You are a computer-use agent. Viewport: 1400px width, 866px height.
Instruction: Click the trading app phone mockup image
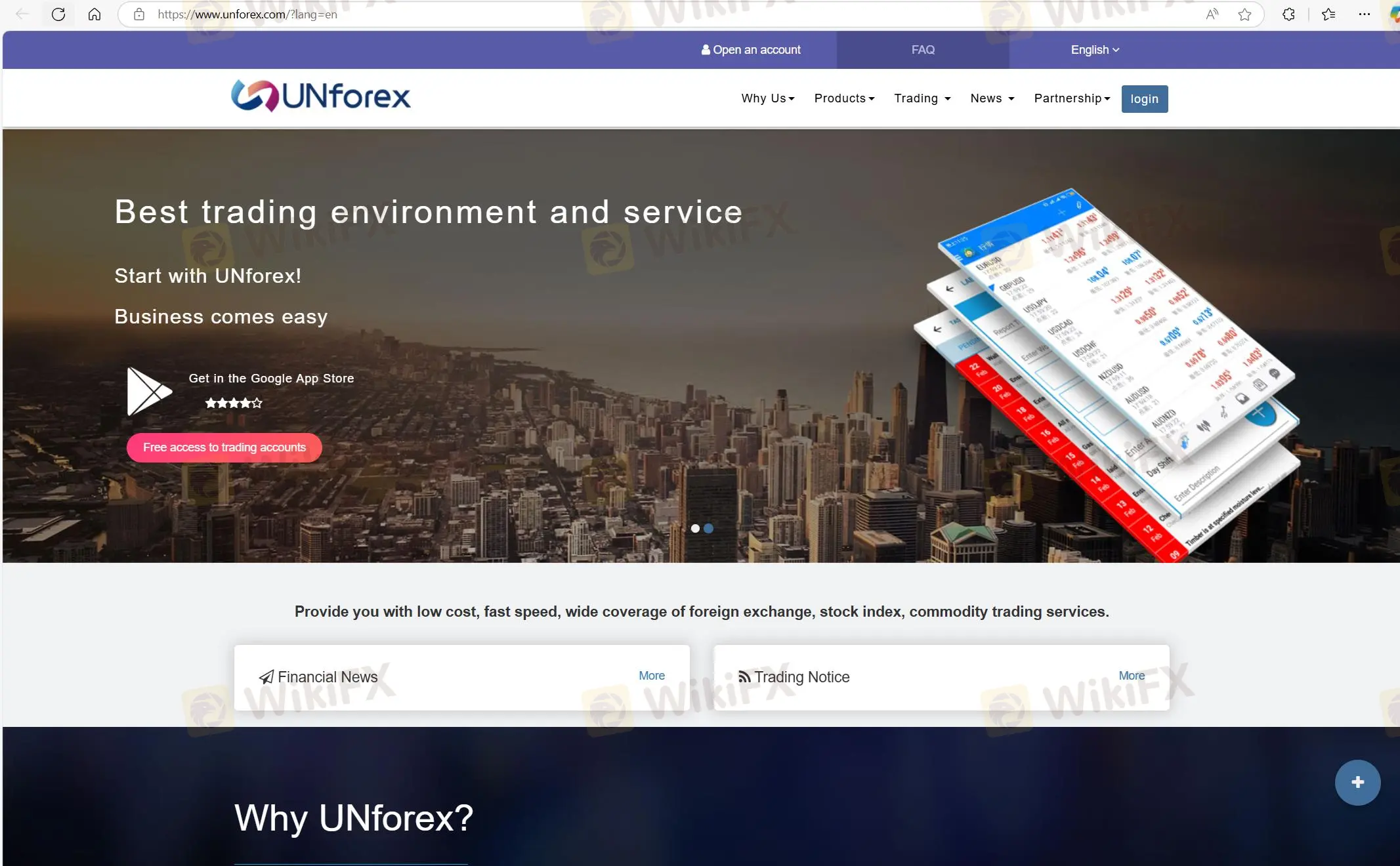pyautogui.click(x=1107, y=375)
